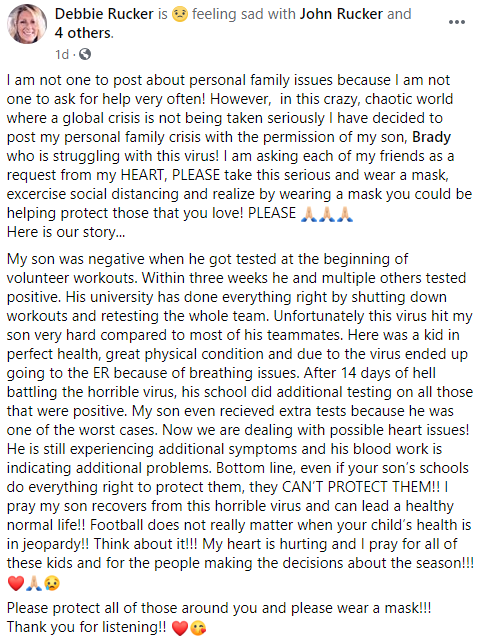Click the Debbie Rucker name link

104,14
